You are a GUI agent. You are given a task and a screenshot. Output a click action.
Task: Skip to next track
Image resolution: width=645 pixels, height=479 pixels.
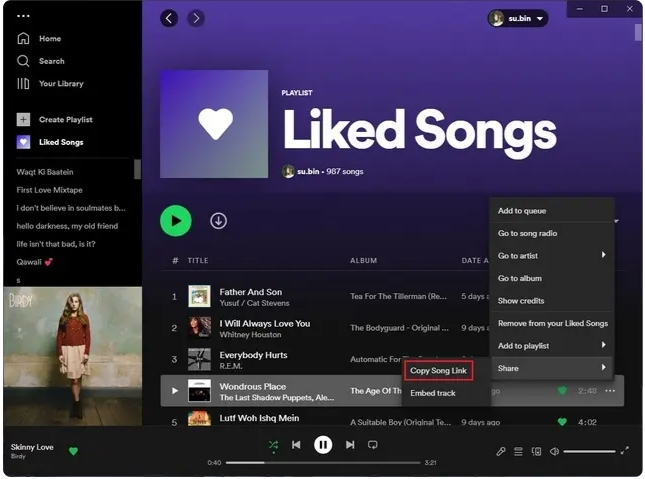coord(350,445)
